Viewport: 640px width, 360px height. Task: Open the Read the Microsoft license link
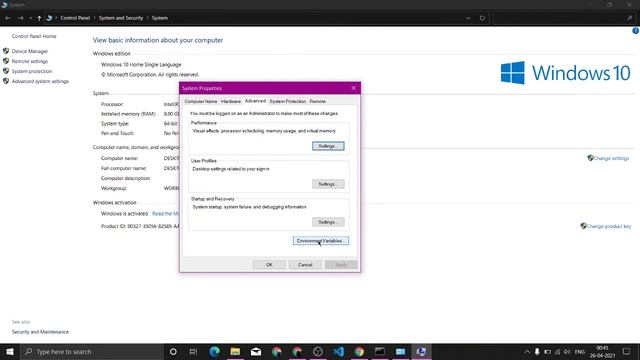pos(165,213)
